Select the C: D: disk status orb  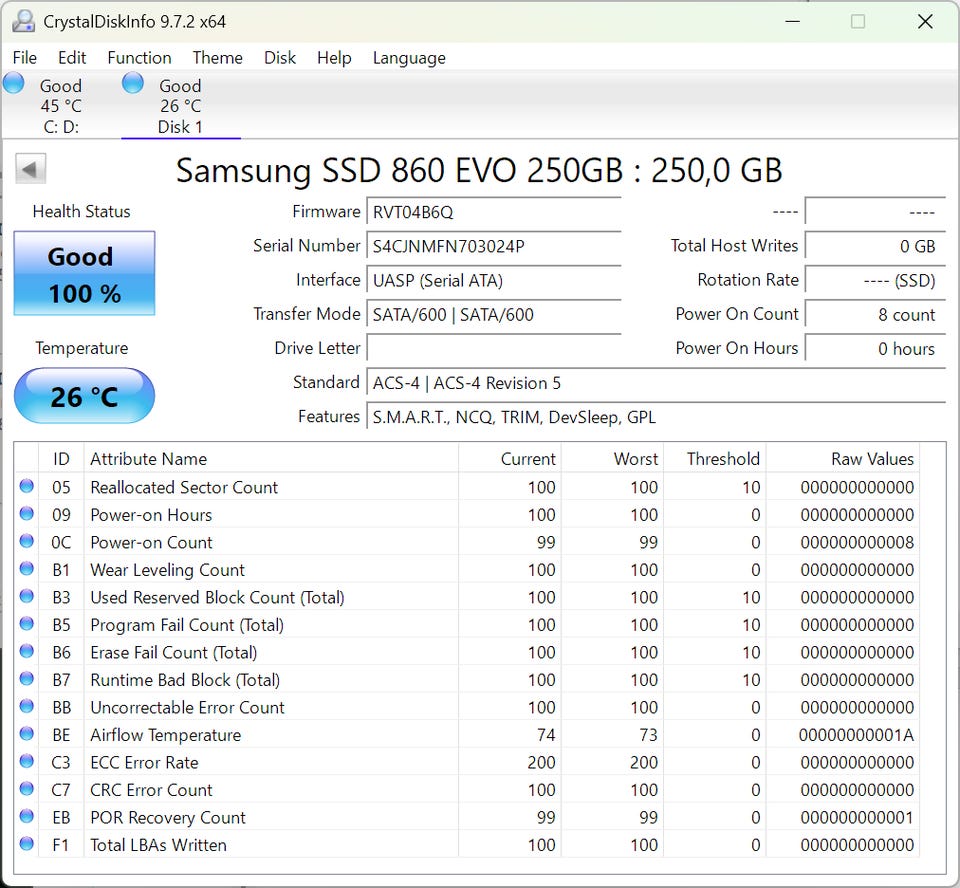[x=14, y=84]
